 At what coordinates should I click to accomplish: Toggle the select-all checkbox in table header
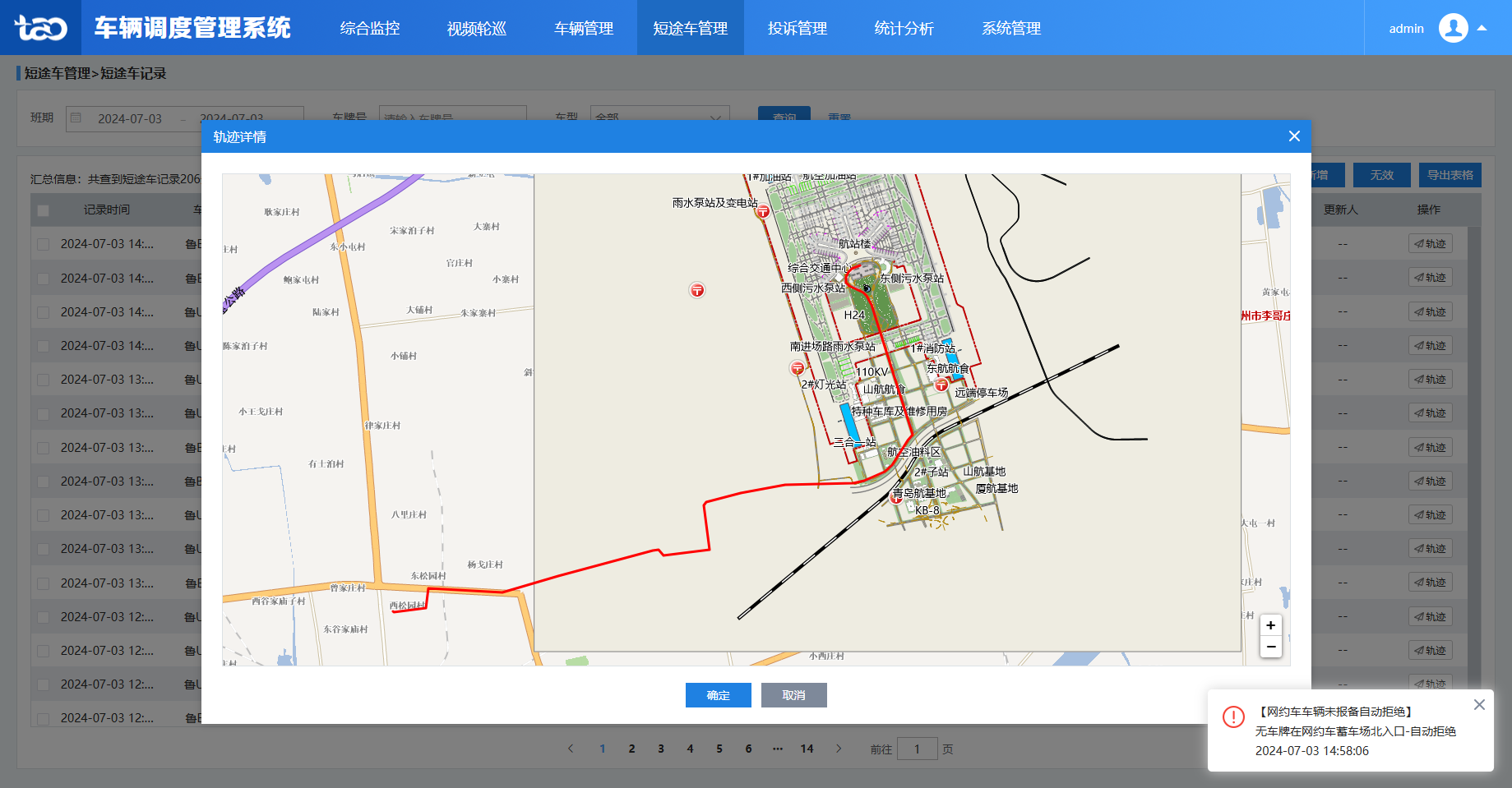pos(44,210)
